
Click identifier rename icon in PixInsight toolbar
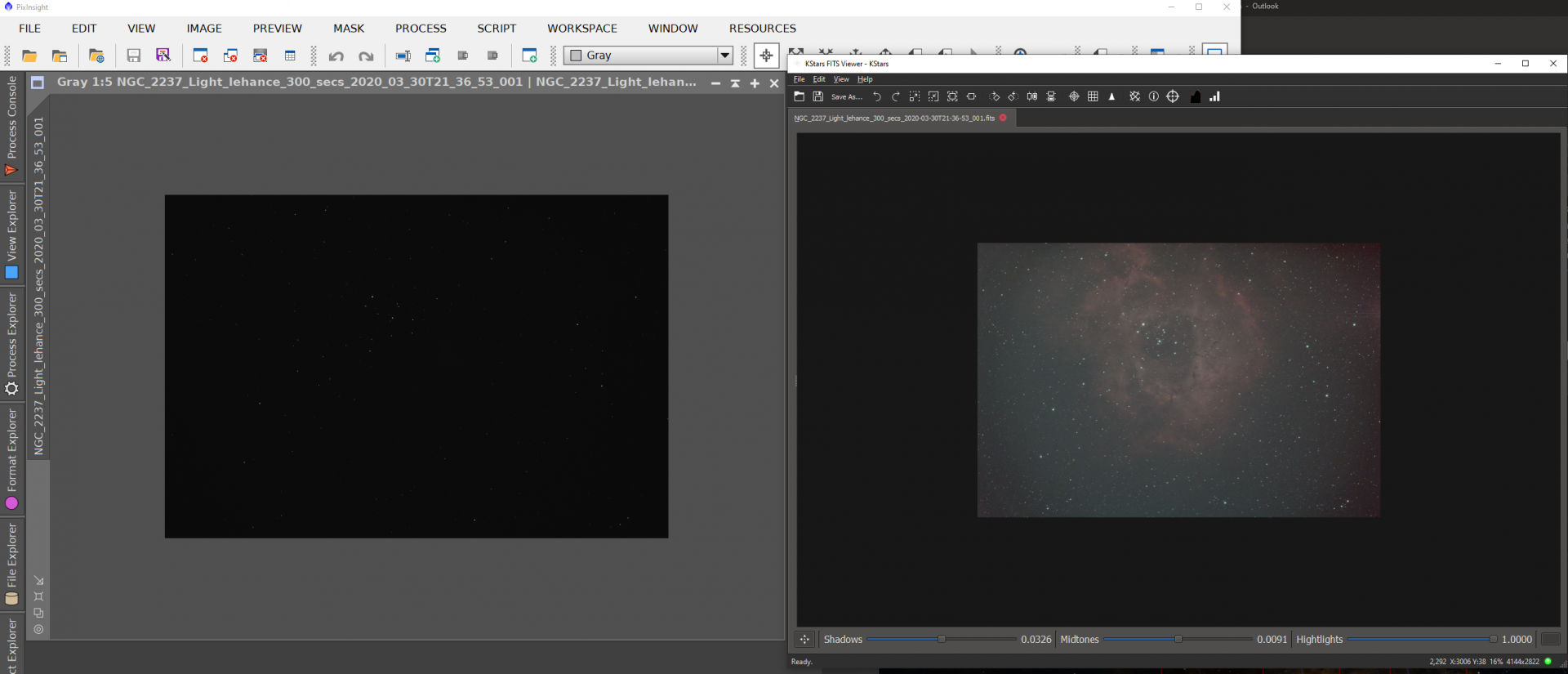[x=403, y=56]
